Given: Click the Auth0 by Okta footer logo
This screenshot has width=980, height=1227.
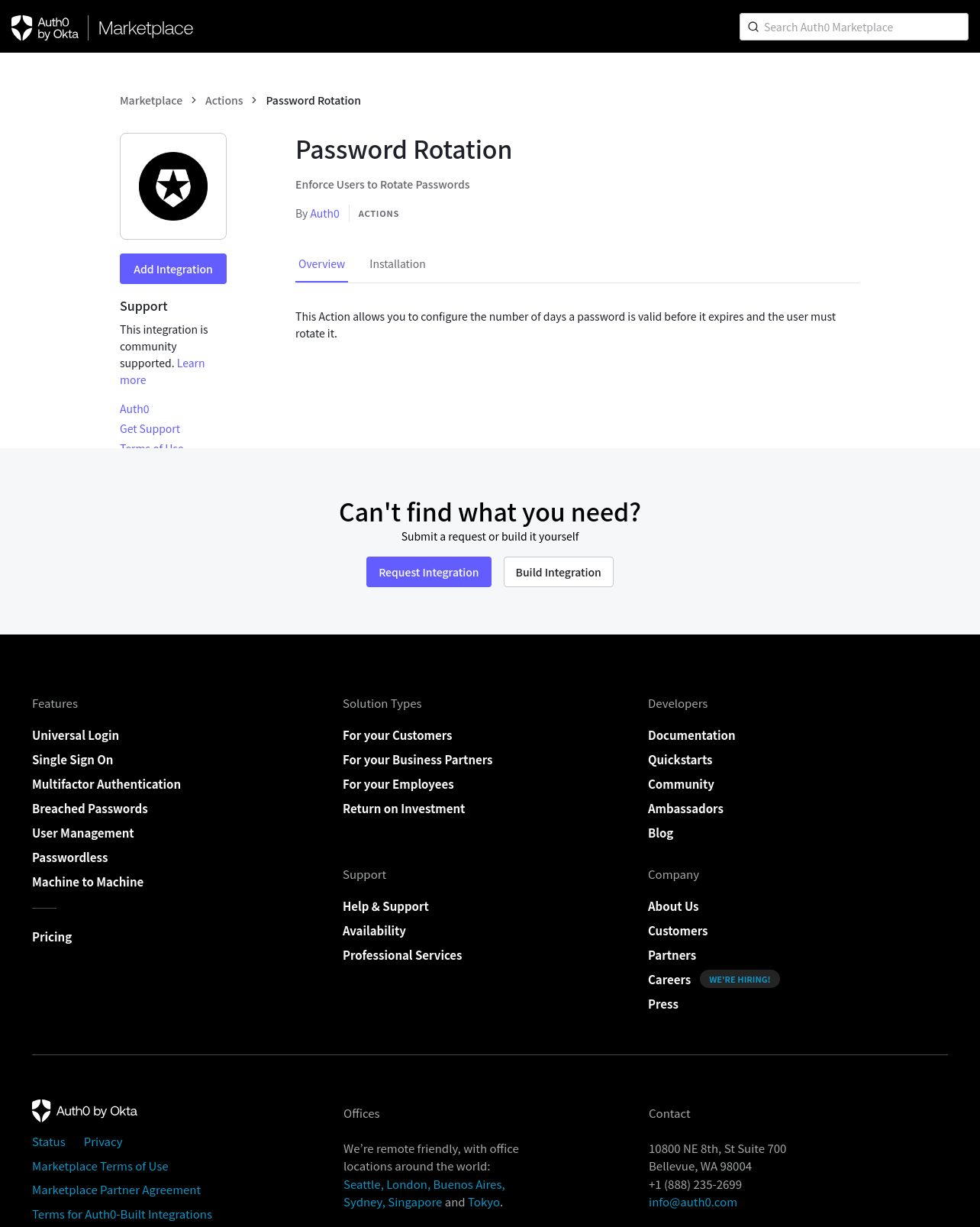Looking at the screenshot, I should tap(85, 1111).
